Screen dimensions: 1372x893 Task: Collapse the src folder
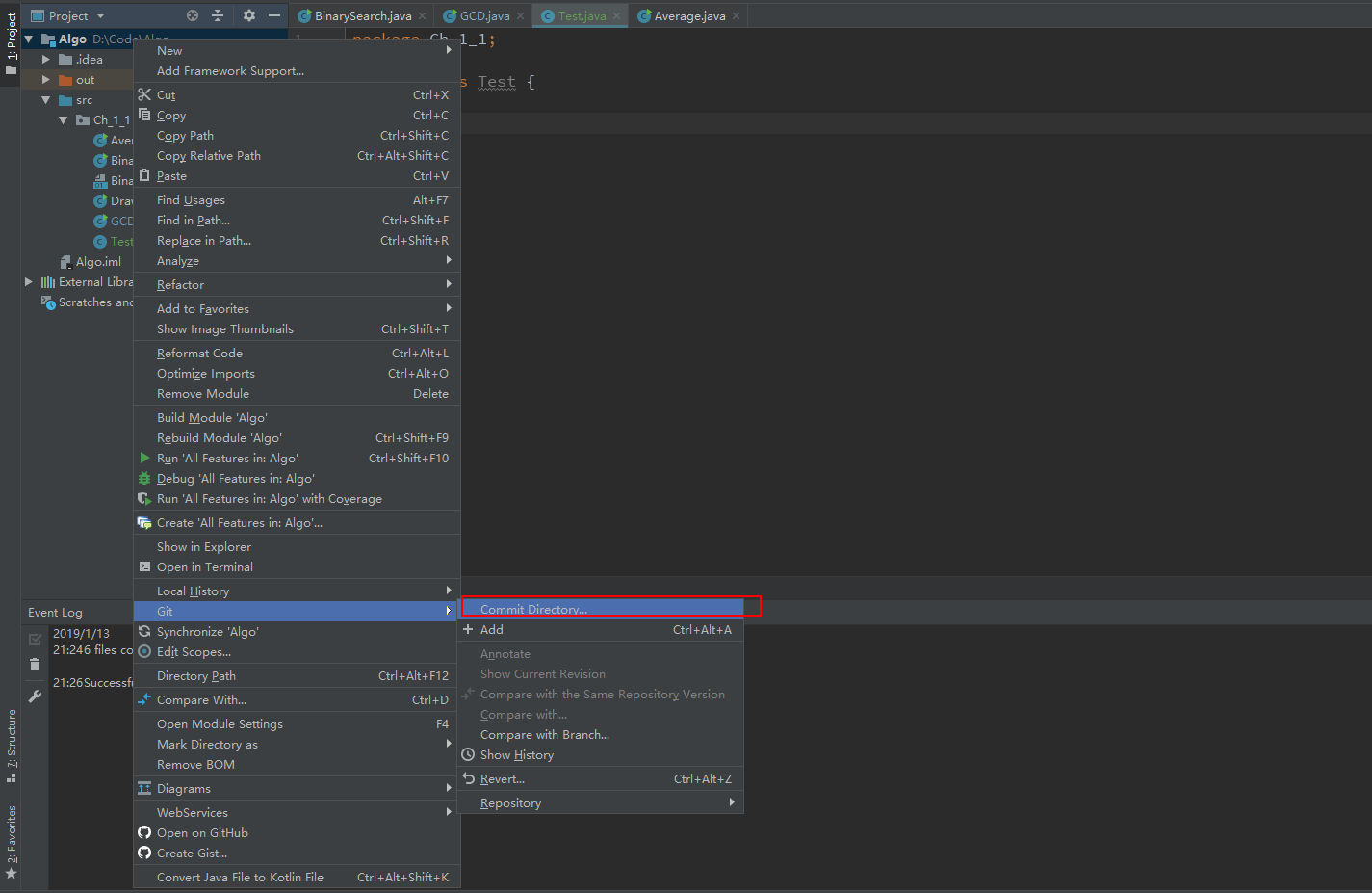tap(45, 100)
